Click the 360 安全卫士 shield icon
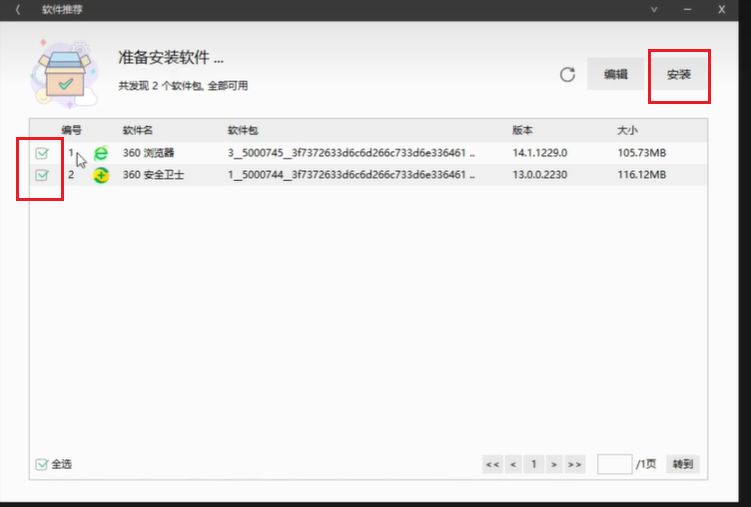The width and height of the screenshot is (751, 507). click(x=101, y=175)
